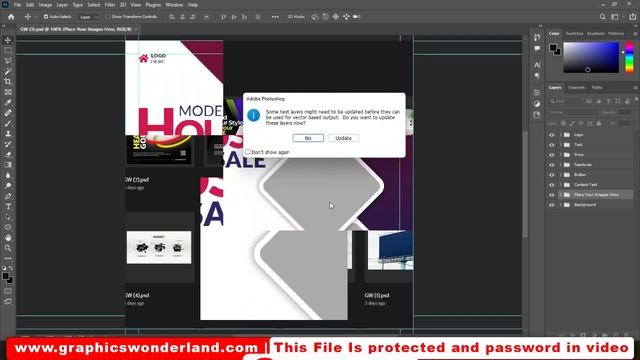This screenshot has width=640, height=360.
Task: Tick the Don't show again checkbox
Action: click(248, 152)
